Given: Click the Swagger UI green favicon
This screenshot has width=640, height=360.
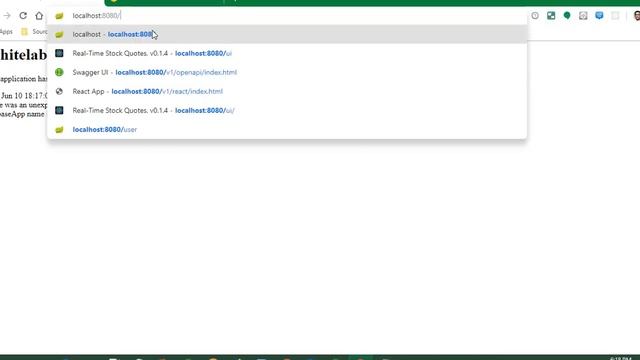Looking at the screenshot, I should tap(59, 72).
